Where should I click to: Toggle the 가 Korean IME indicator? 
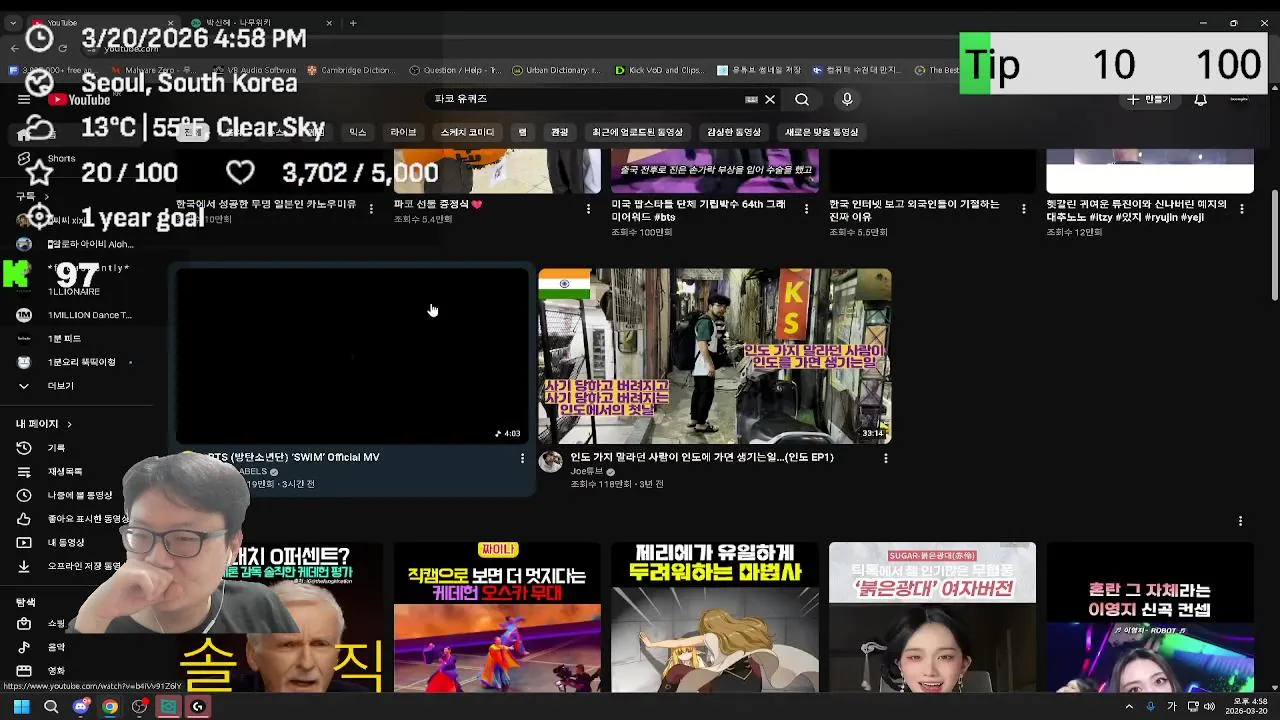(x=1172, y=707)
